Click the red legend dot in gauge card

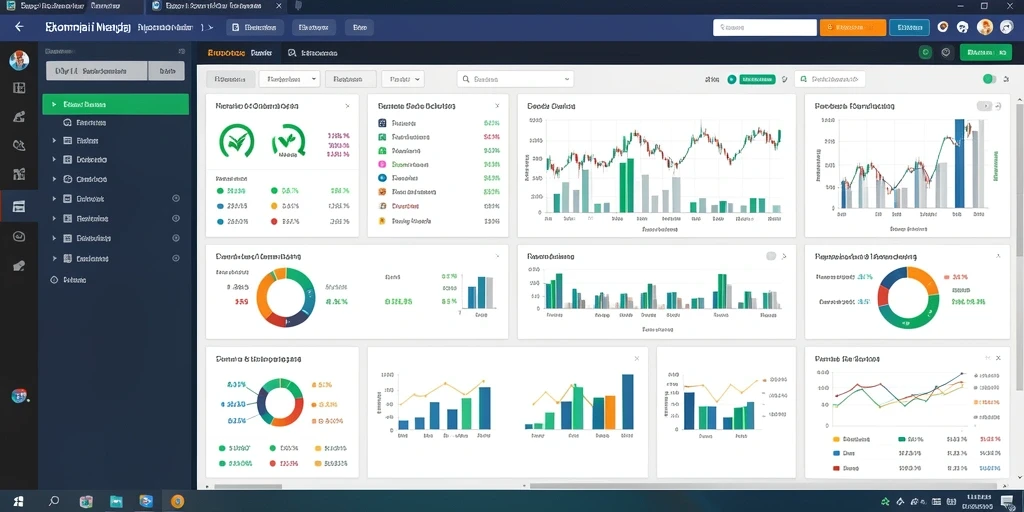click(x=274, y=221)
